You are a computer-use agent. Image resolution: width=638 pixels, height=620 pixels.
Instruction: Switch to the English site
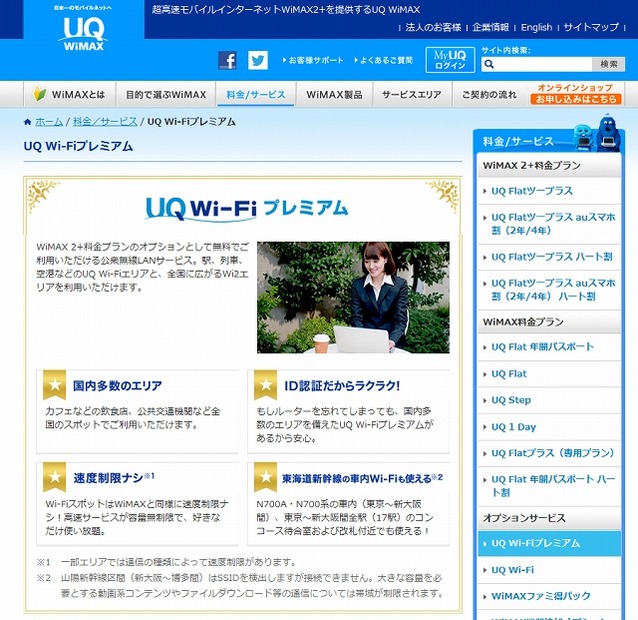pos(536,27)
